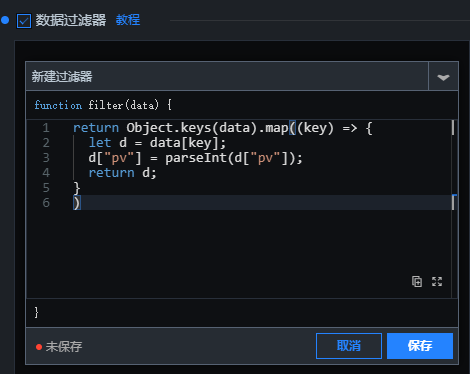Click the fullscreen expand icon in editor
The width and height of the screenshot is (470, 374).
(x=437, y=281)
